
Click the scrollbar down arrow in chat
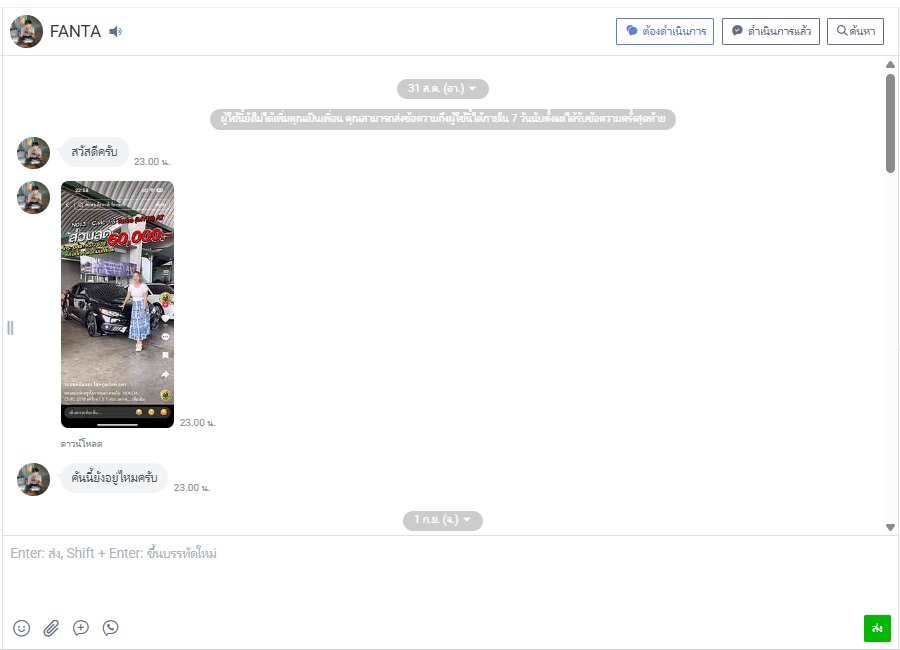[x=890, y=527]
